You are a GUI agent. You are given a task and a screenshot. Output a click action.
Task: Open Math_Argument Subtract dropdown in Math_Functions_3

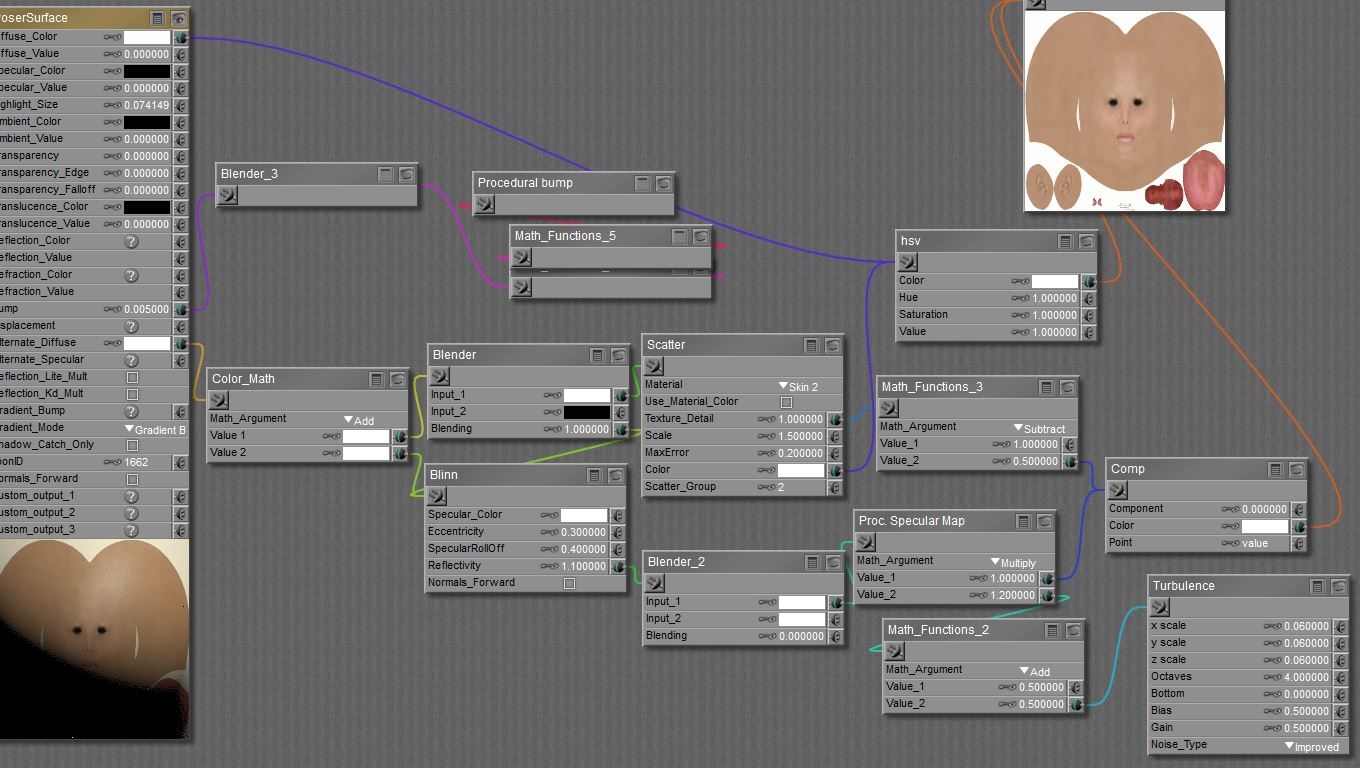[x=1043, y=428]
